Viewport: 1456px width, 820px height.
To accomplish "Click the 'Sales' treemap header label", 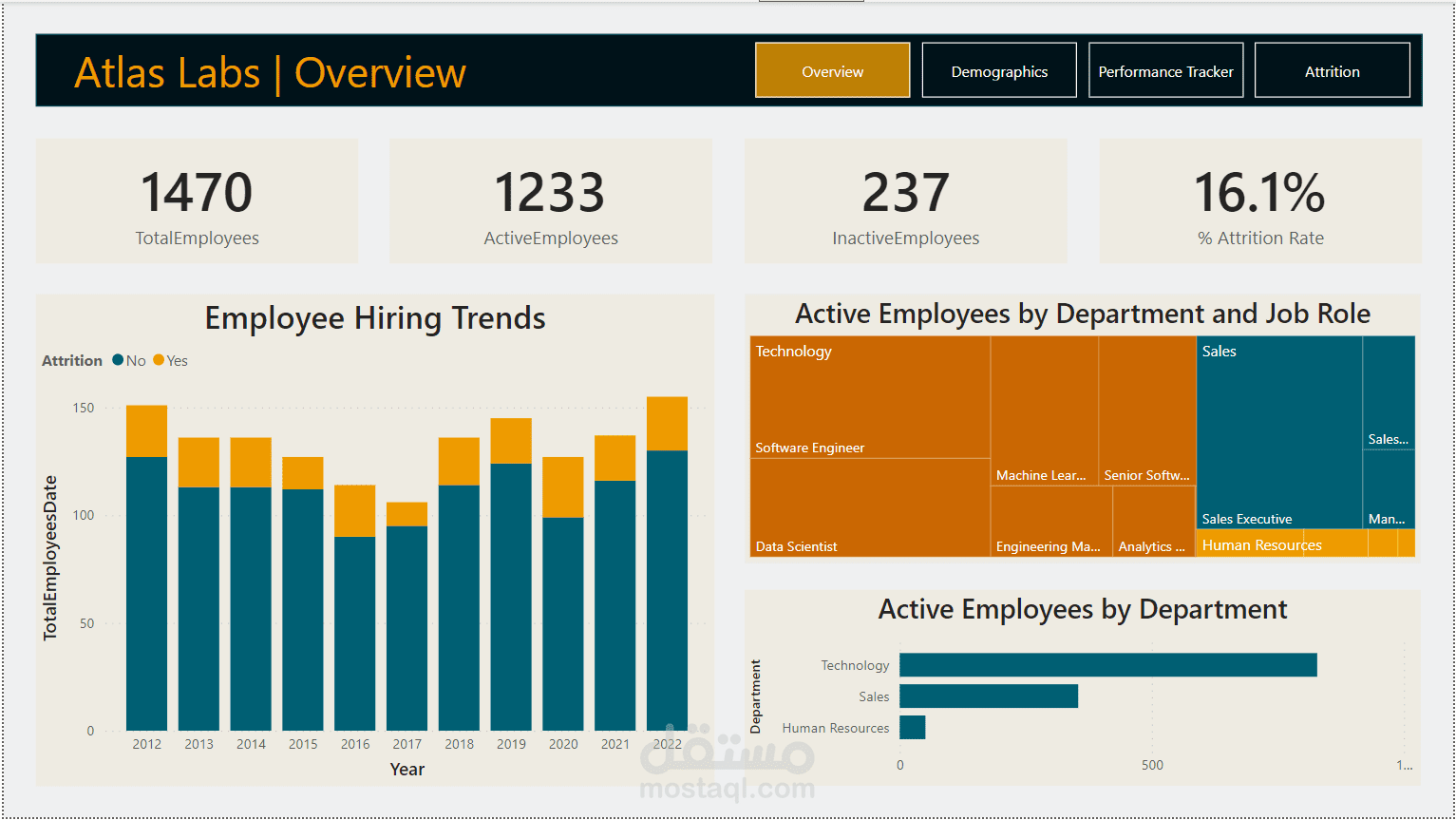I will pos(1220,352).
